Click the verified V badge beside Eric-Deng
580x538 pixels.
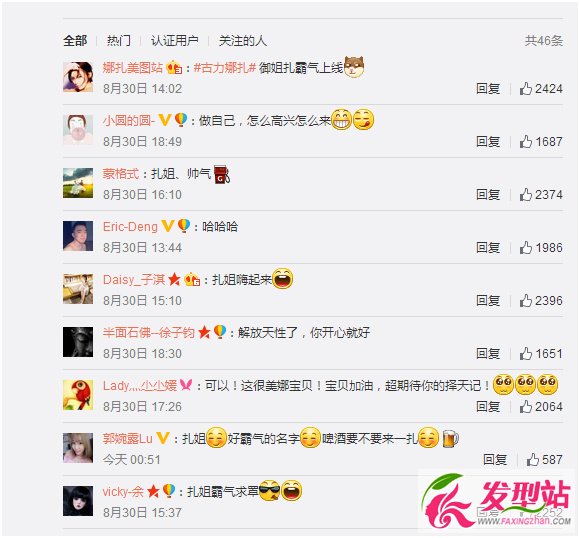coord(168,226)
